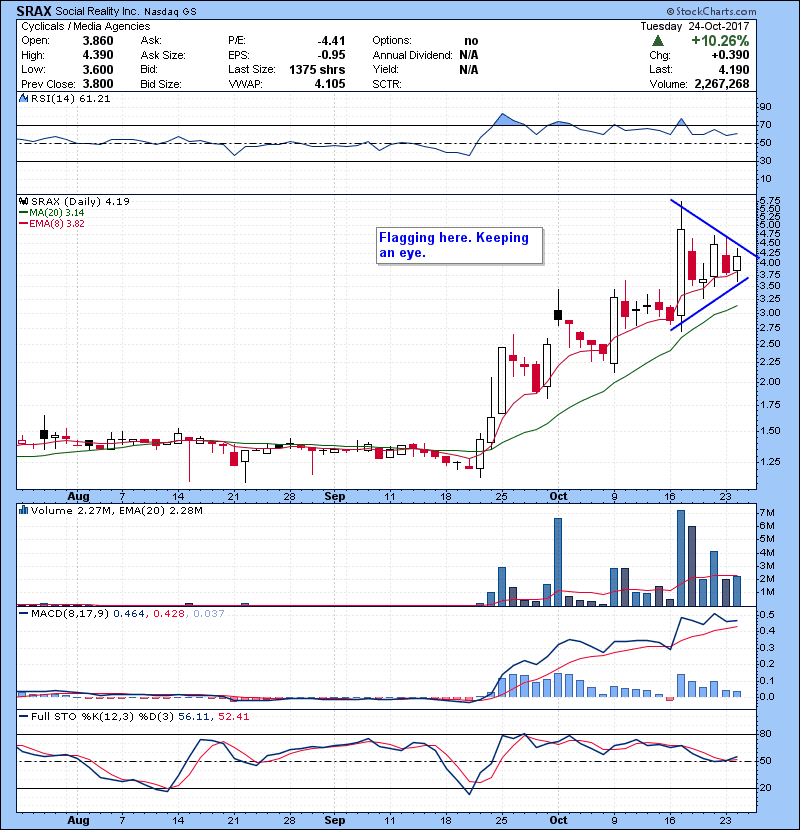
Task: Click the Chg value +0.390
Action: (730, 55)
